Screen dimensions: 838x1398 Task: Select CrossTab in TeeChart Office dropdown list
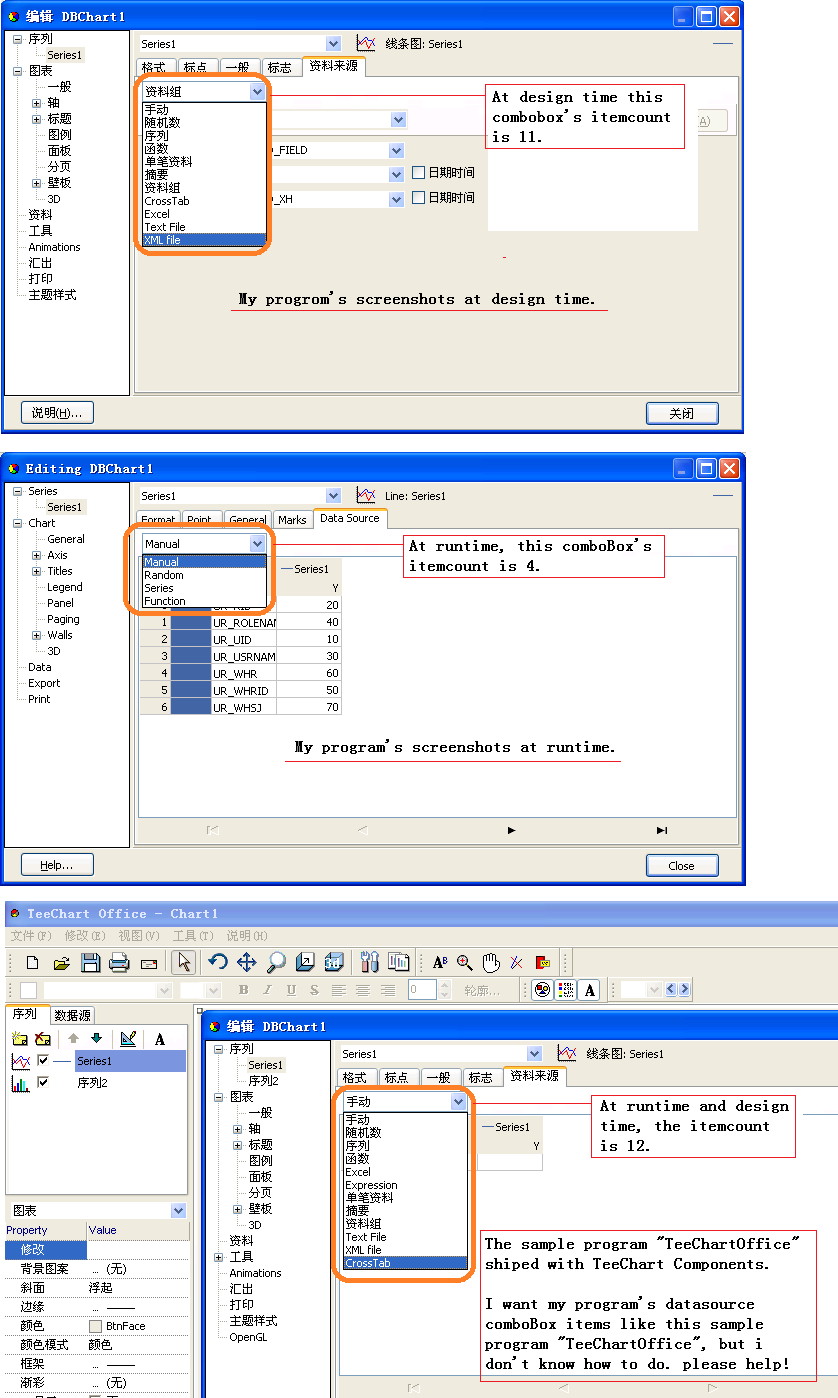(405, 1263)
